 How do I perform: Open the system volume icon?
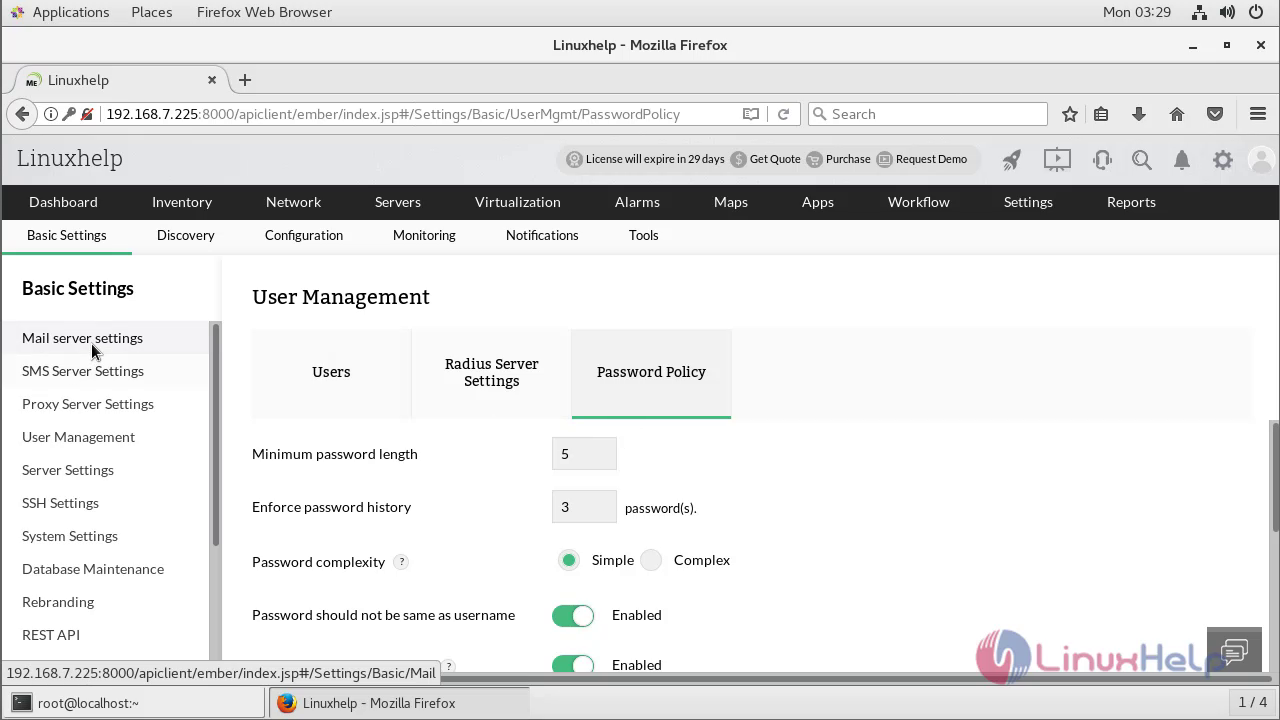point(1228,12)
